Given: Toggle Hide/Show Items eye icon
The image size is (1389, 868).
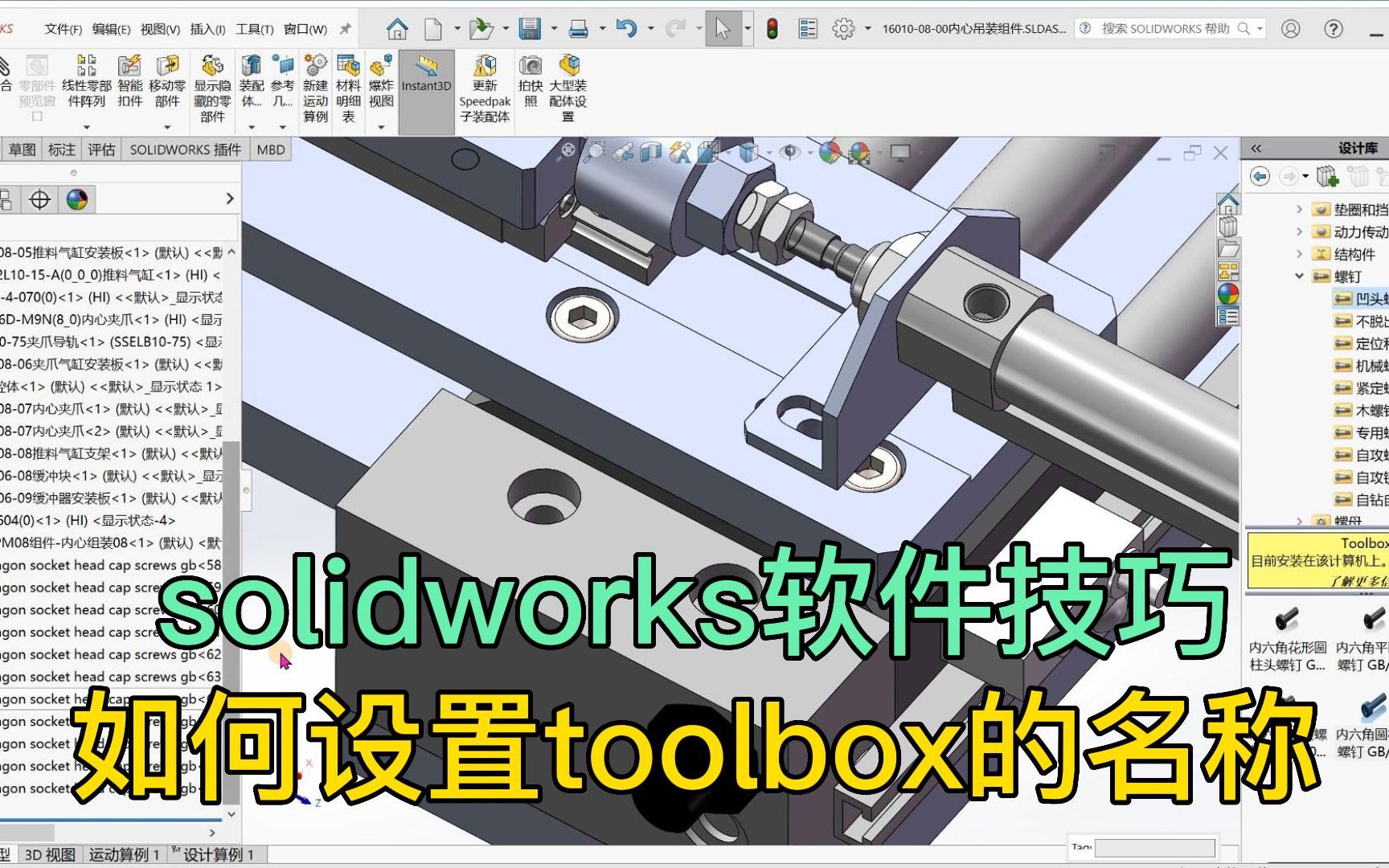Looking at the screenshot, I should point(789,151).
